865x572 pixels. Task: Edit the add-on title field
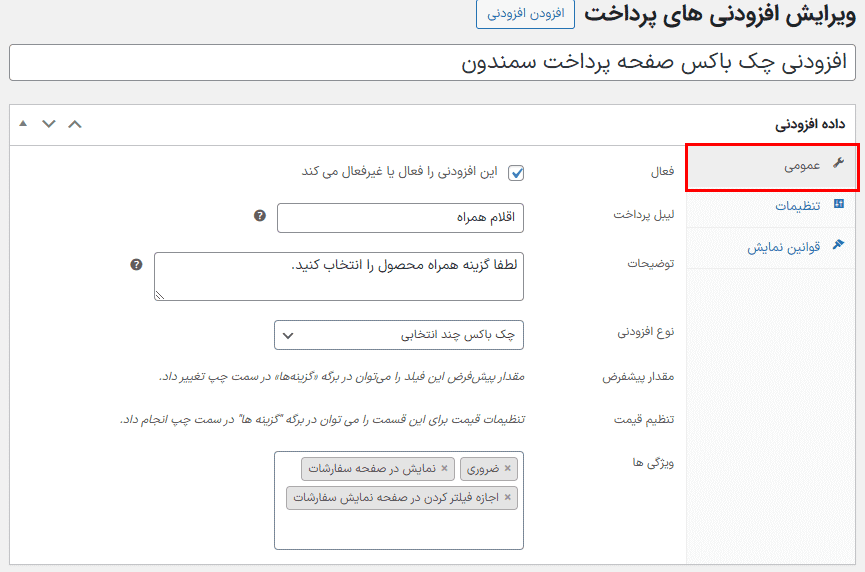pos(432,62)
